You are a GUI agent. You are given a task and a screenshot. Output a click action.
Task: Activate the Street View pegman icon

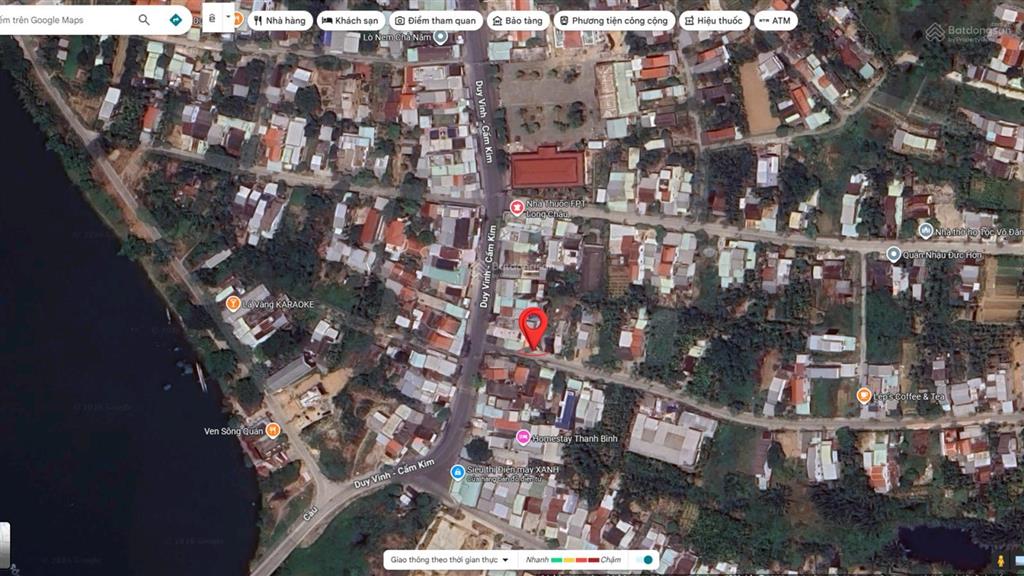click(1001, 561)
